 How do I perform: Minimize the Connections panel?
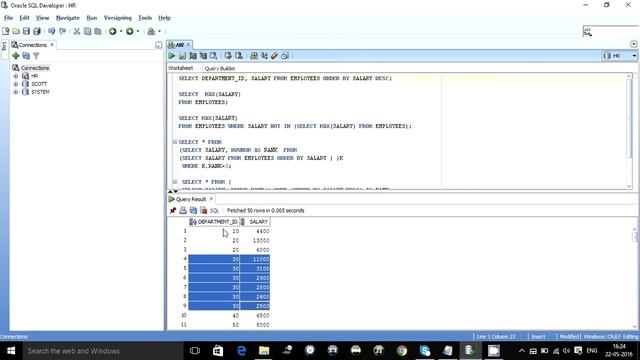point(158,45)
